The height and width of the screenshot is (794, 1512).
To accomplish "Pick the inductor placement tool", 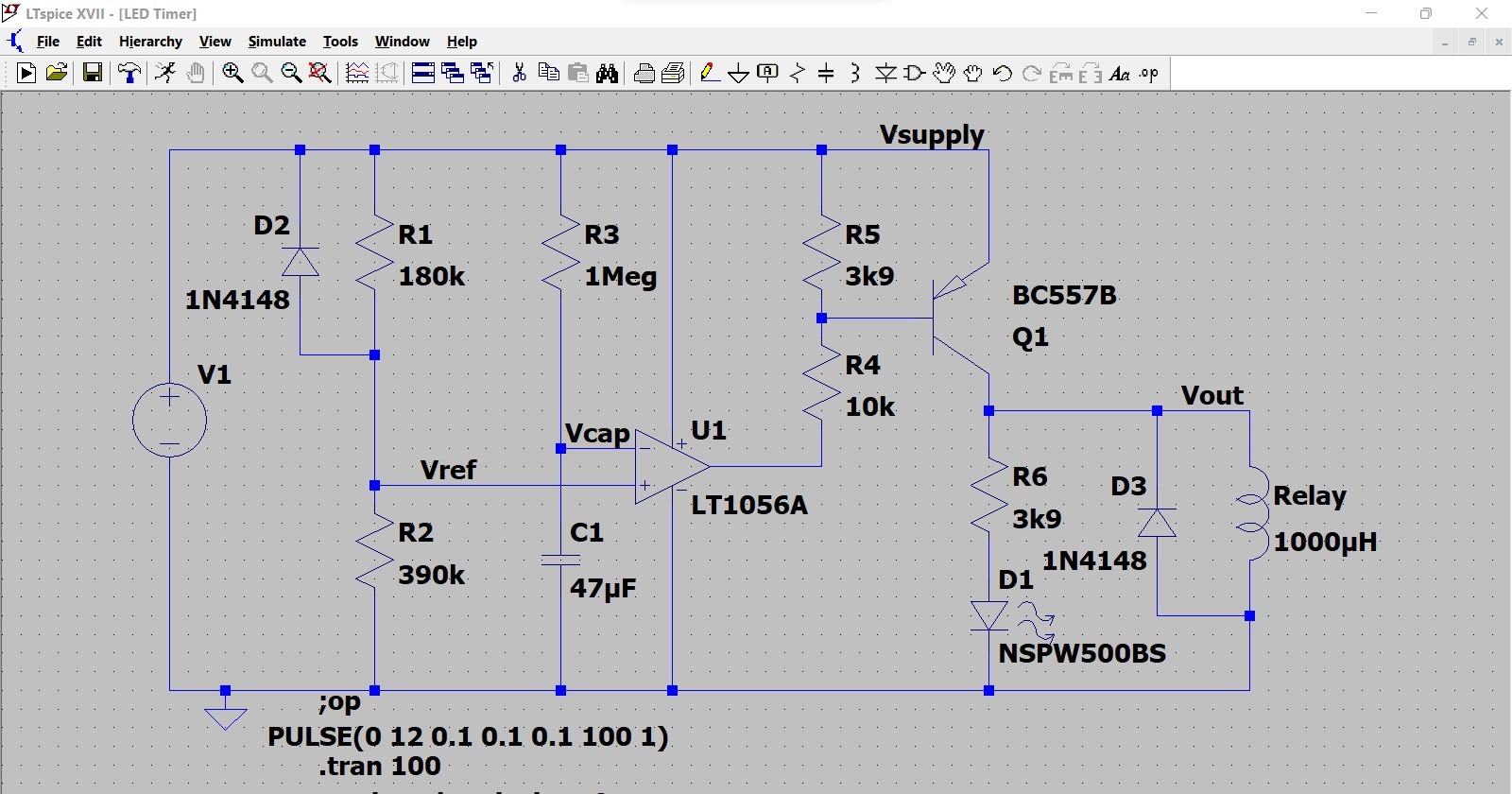I will (855, 73).
